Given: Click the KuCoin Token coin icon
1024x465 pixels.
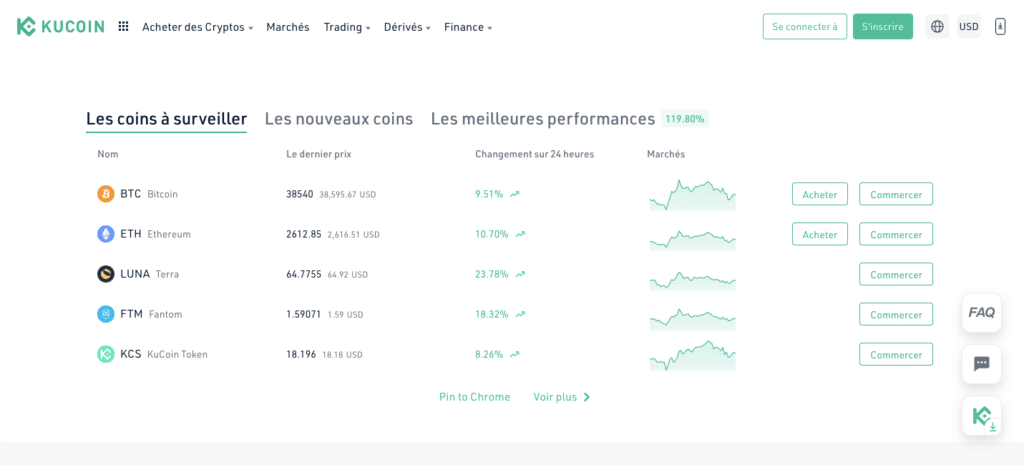Looking at the screenshot, I should click(x=106, y=355).
